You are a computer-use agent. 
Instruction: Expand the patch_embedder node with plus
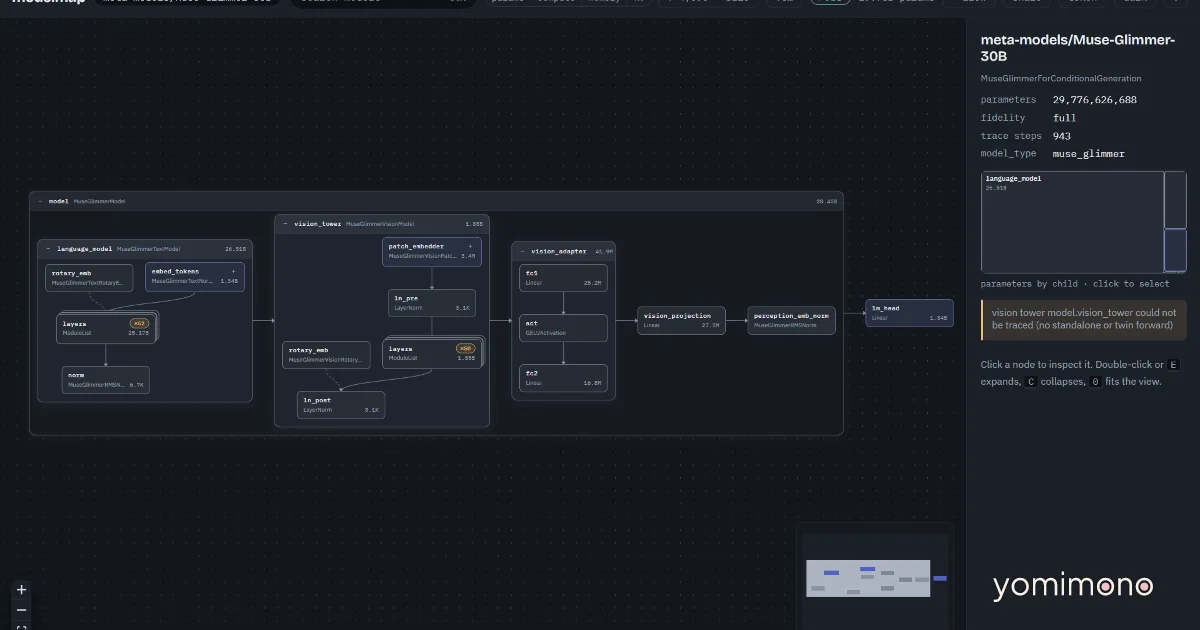coord(470,246)
